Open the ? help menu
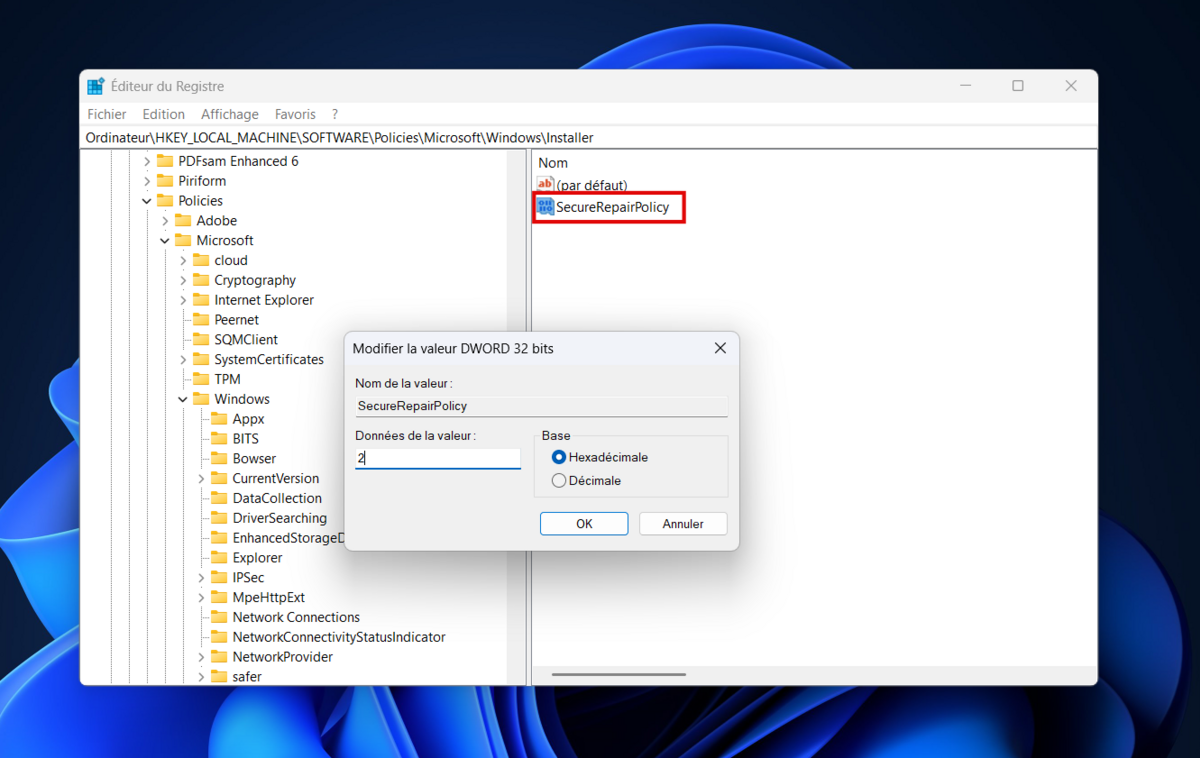 pyautogui.click(x=335, y=114)
